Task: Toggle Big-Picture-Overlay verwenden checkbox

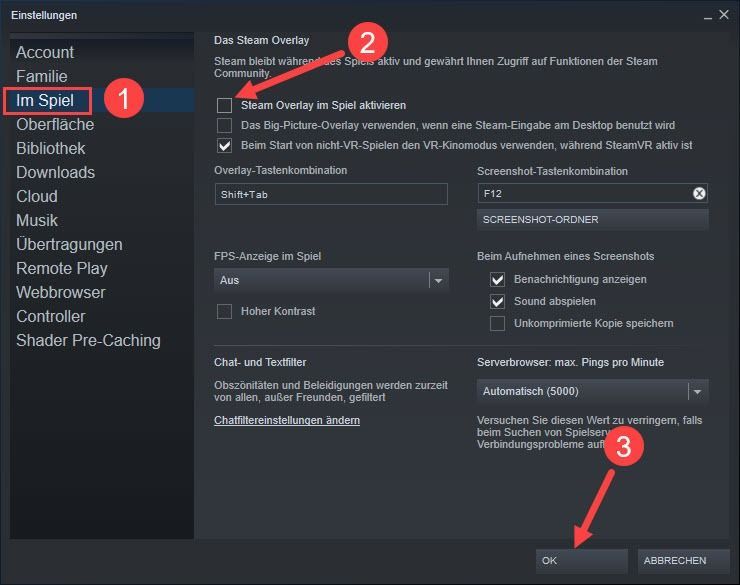Action: click(x=225, y=125)
